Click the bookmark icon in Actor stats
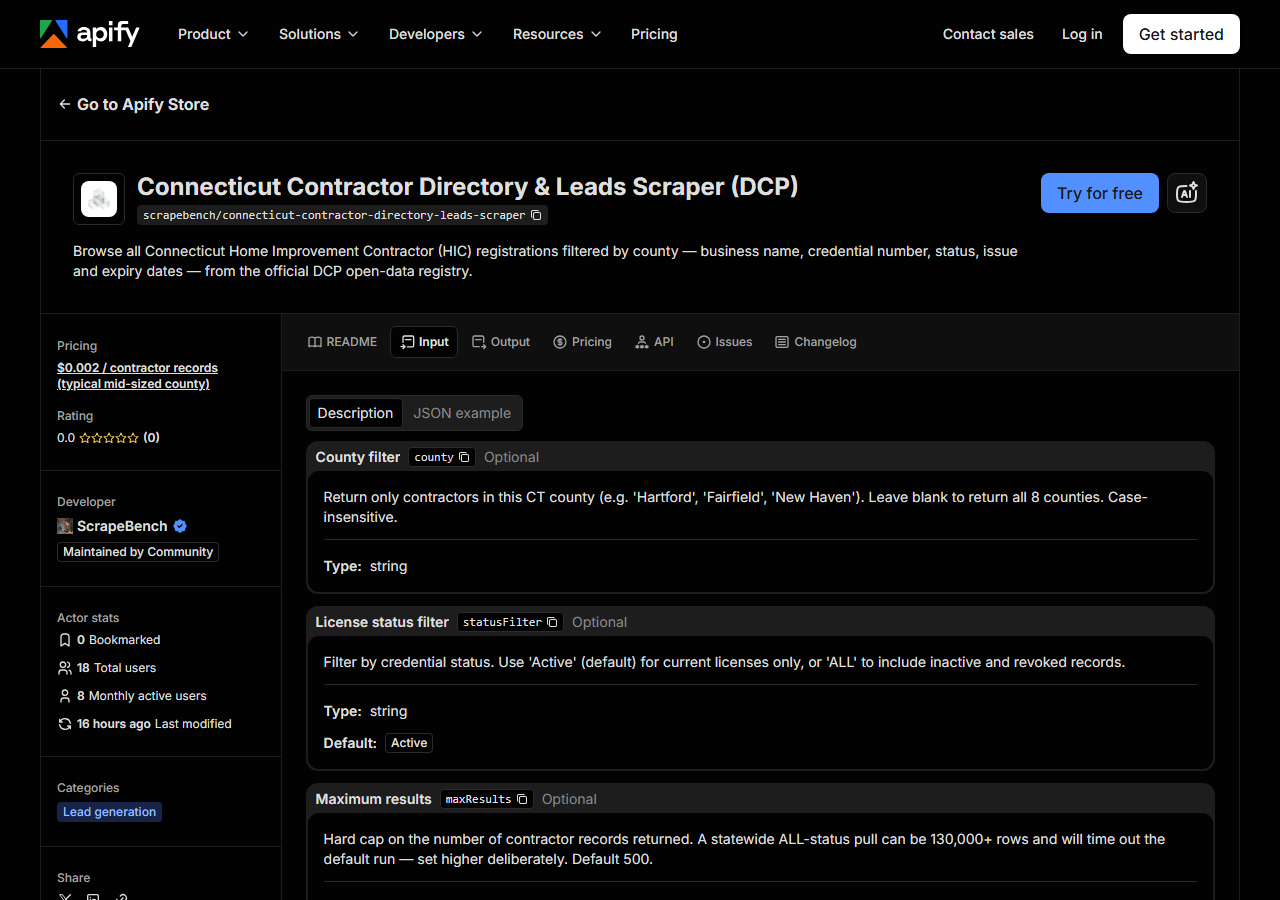Viewport: 1280px width, 900px height. pyautogui.click(x=65, y=640)
